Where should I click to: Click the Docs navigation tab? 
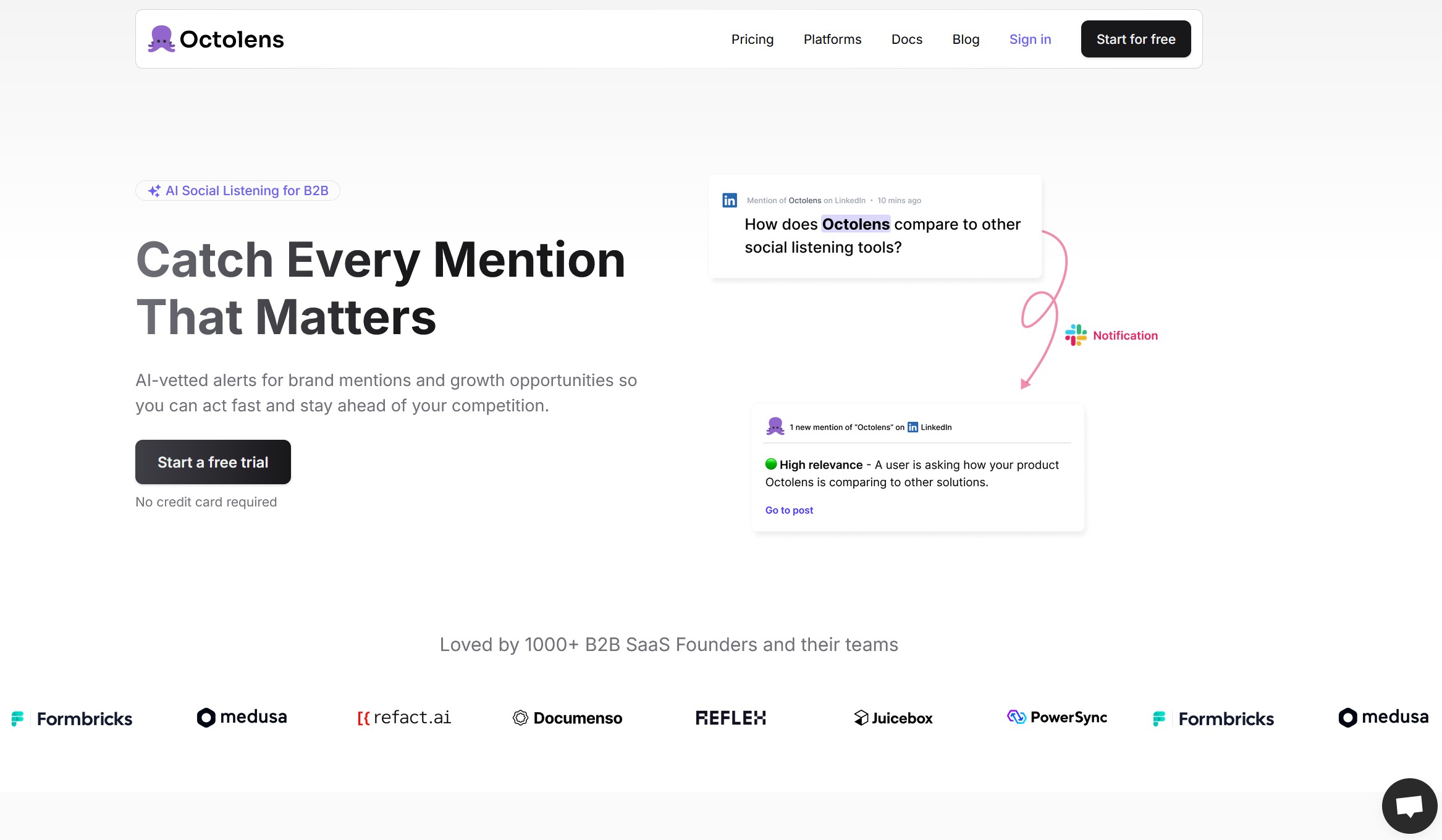[906, 39]
